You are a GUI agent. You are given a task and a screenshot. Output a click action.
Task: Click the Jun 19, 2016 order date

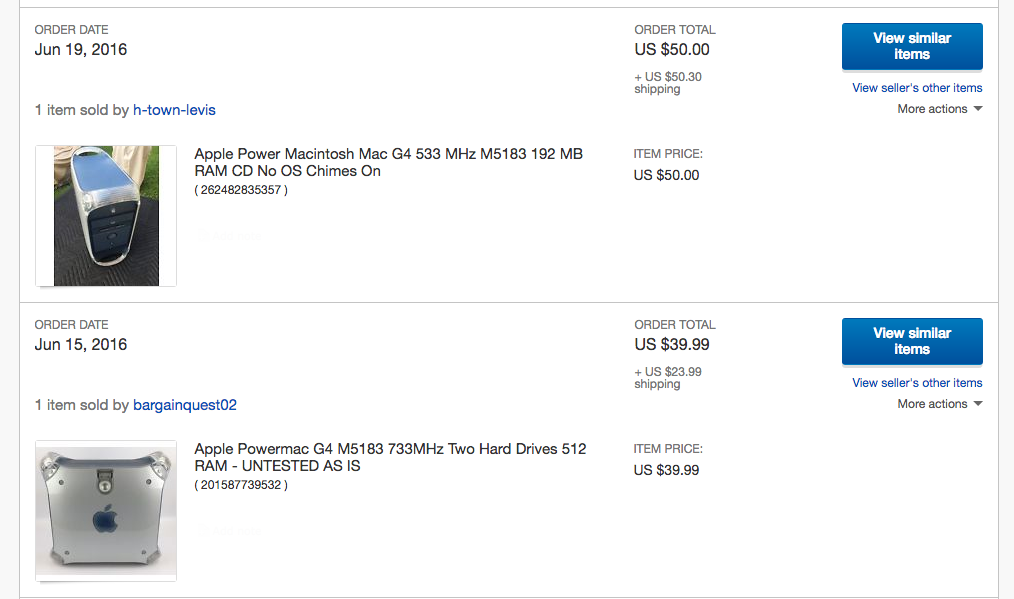(x=81, y=49)
